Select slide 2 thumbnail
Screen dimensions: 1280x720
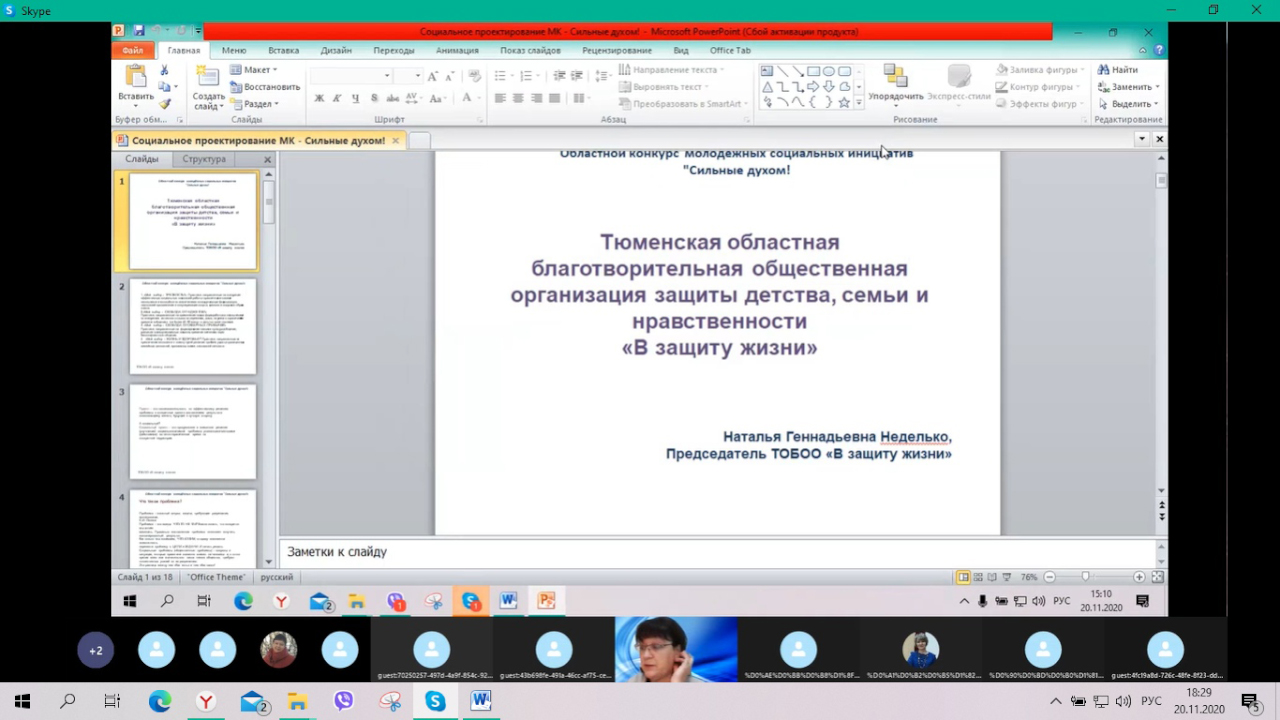pos(193,326)
